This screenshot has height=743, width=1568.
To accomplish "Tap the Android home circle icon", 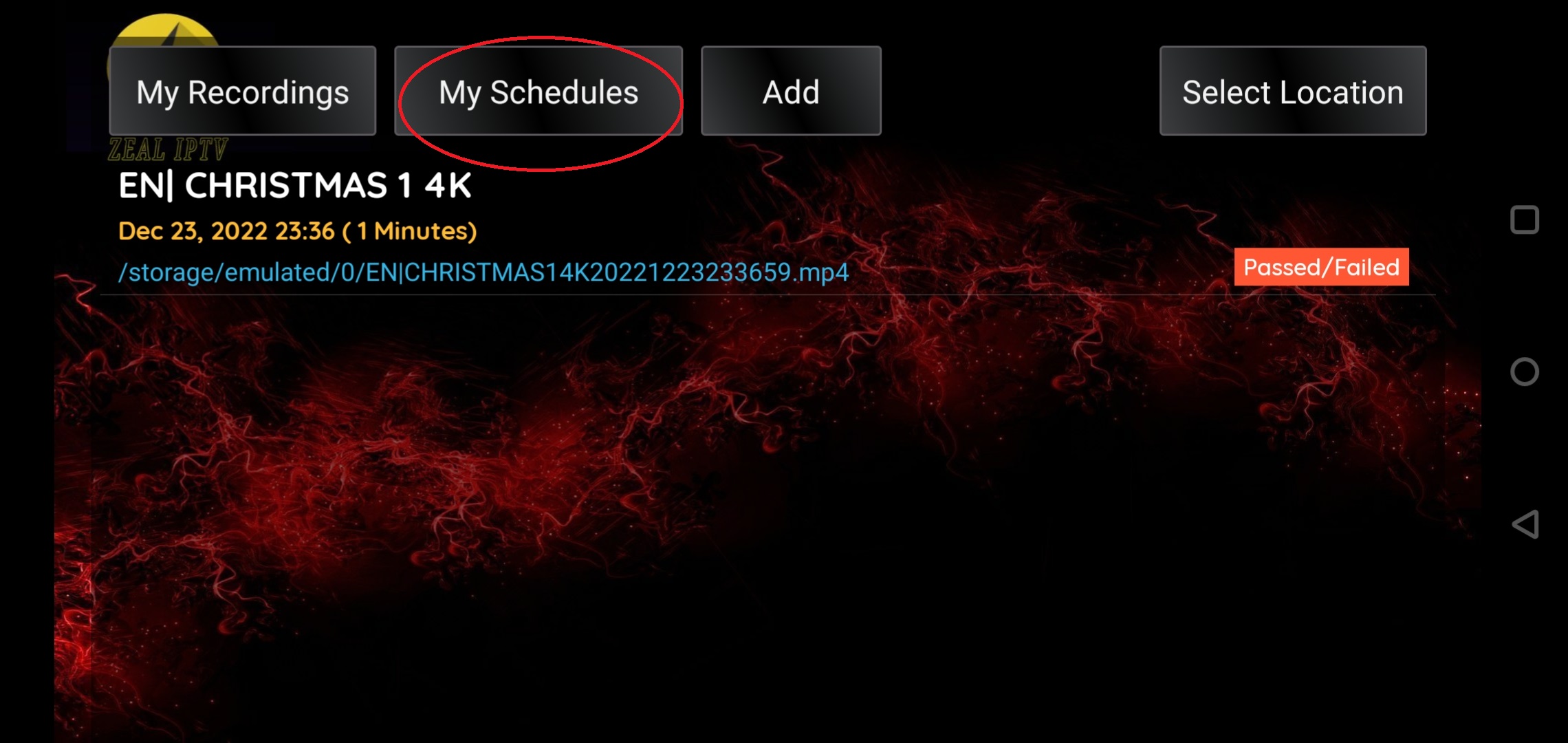I will point(1525,371).
